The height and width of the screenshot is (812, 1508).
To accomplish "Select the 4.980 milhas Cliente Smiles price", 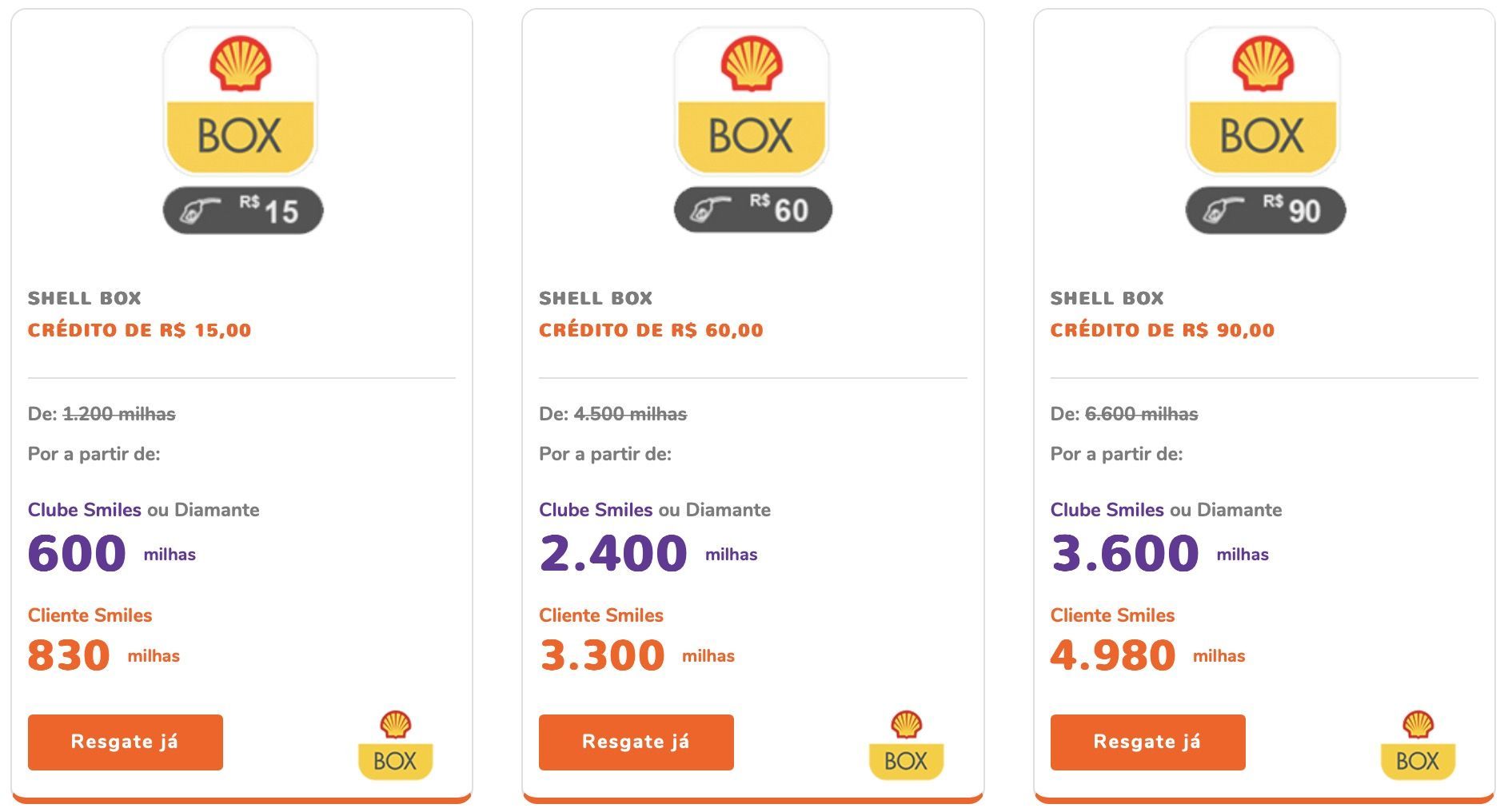I will coord(1148,655).
